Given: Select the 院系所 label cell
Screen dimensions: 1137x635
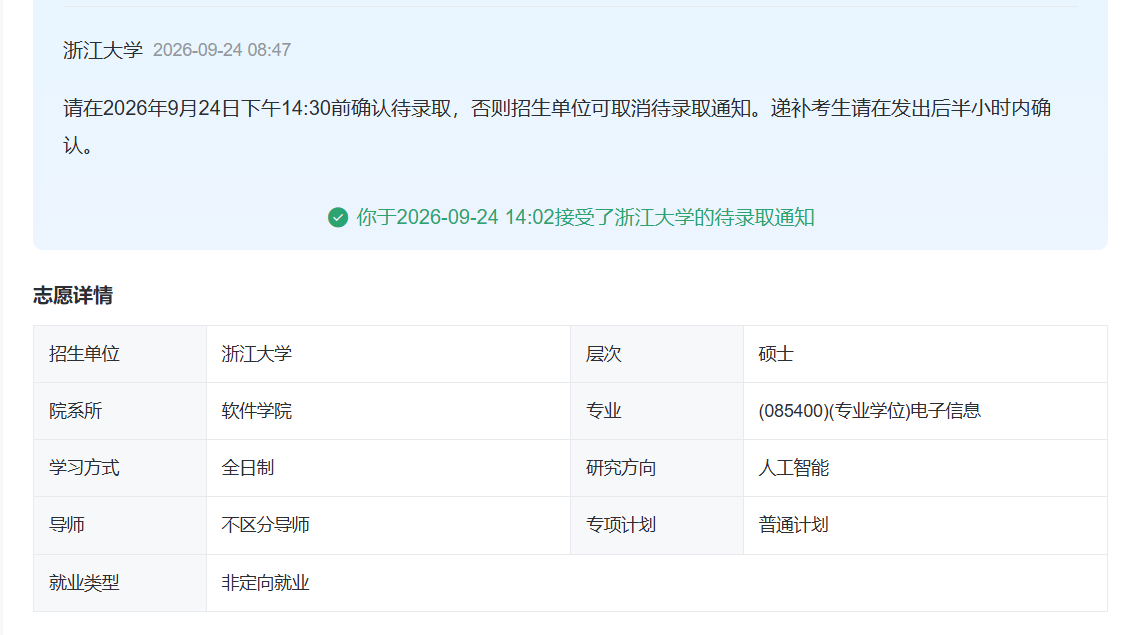Looking at the screenshot, I should coord(120,411).
